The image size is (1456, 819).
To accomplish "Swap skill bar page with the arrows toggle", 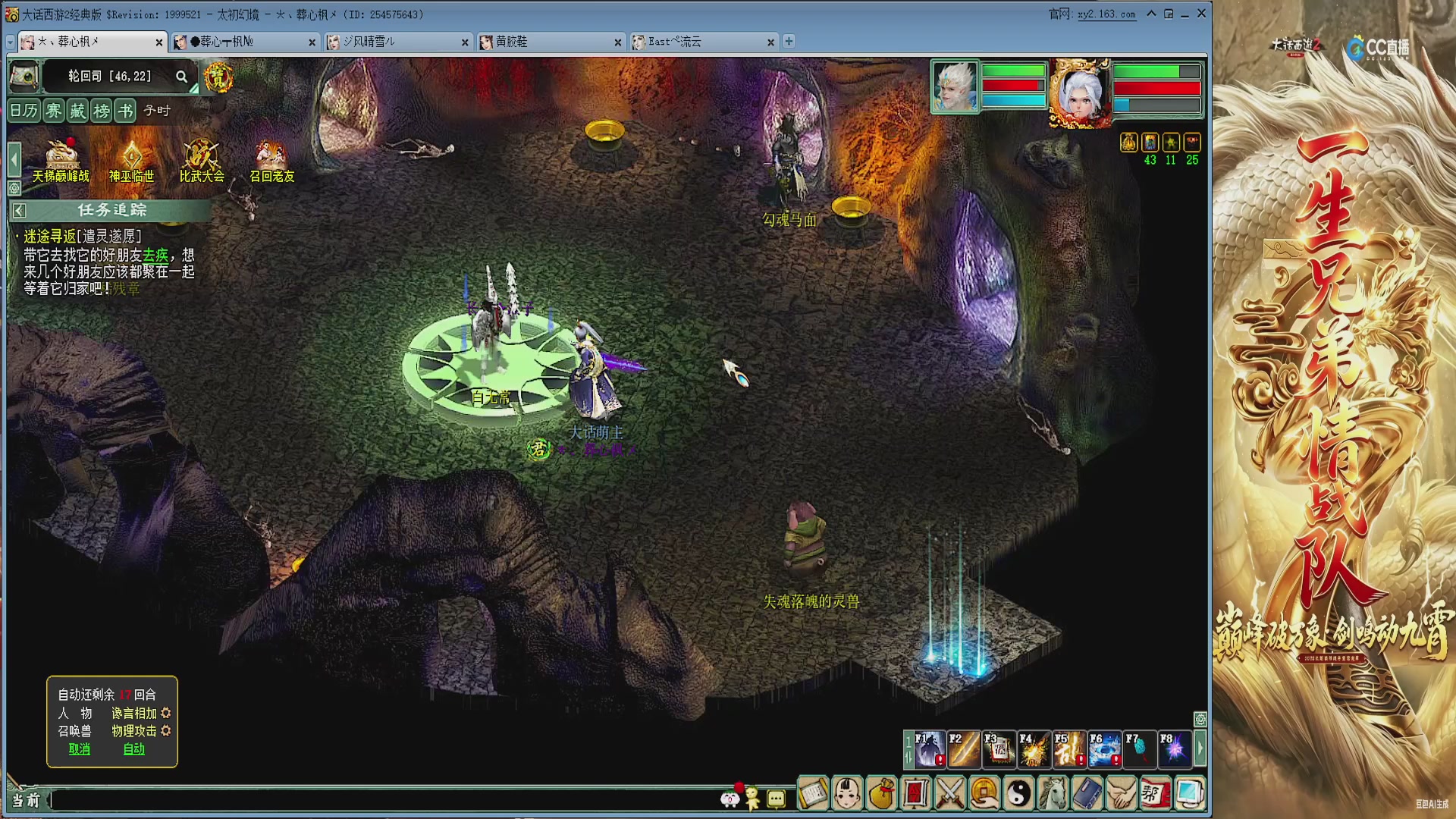I will (908, 749).
